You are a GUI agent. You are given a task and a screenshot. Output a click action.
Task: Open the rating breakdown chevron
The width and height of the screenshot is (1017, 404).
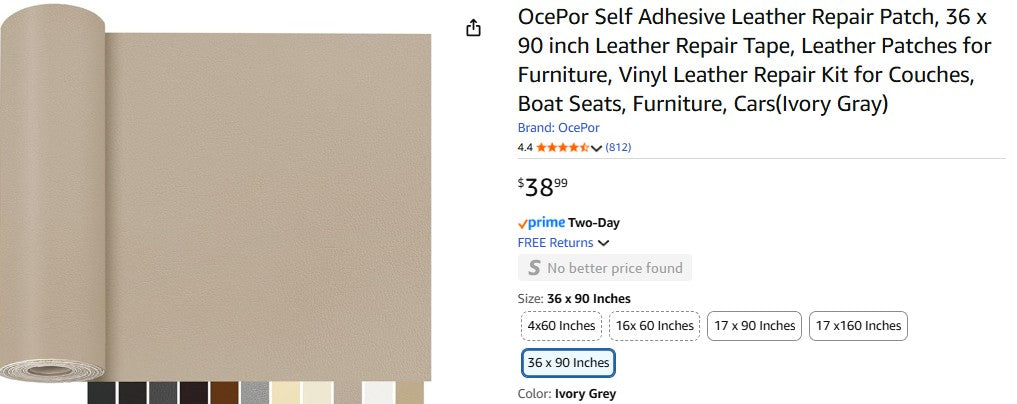click(x=597, y=148)
